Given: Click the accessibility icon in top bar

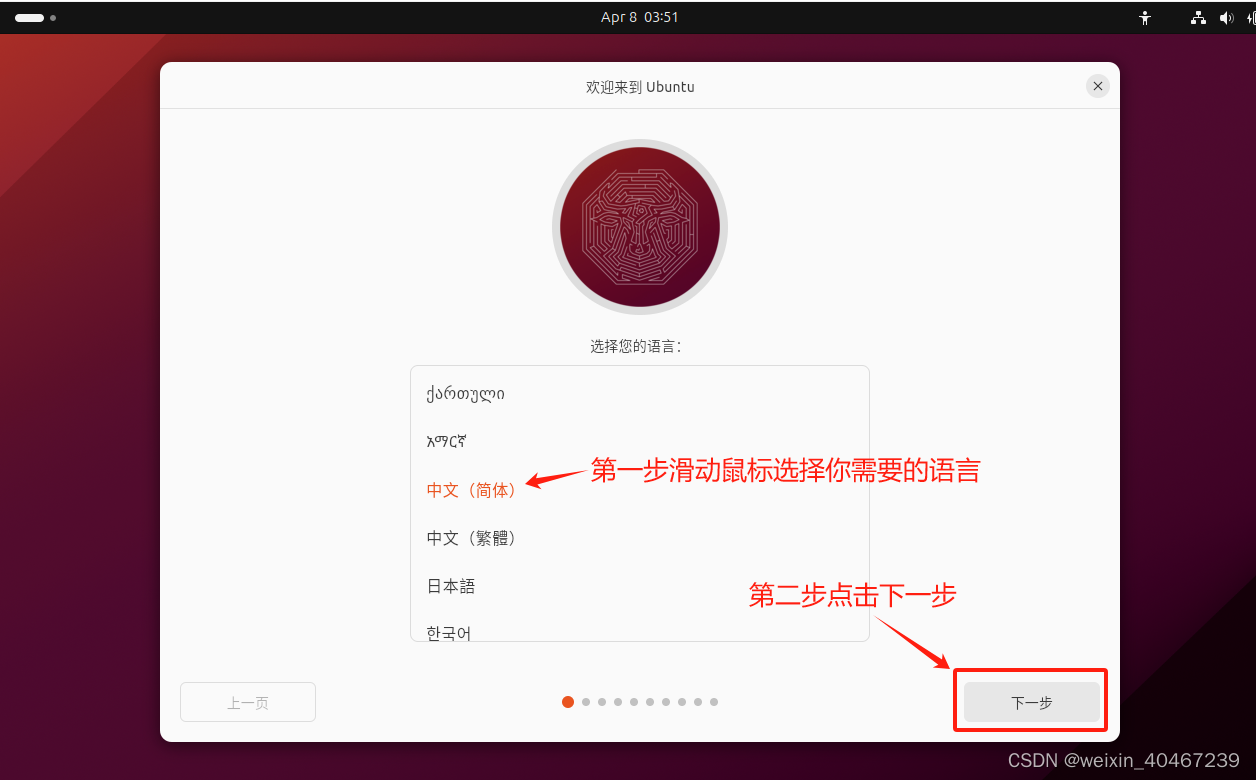Looking at the screenshot, I should [x=1145, y=17].
